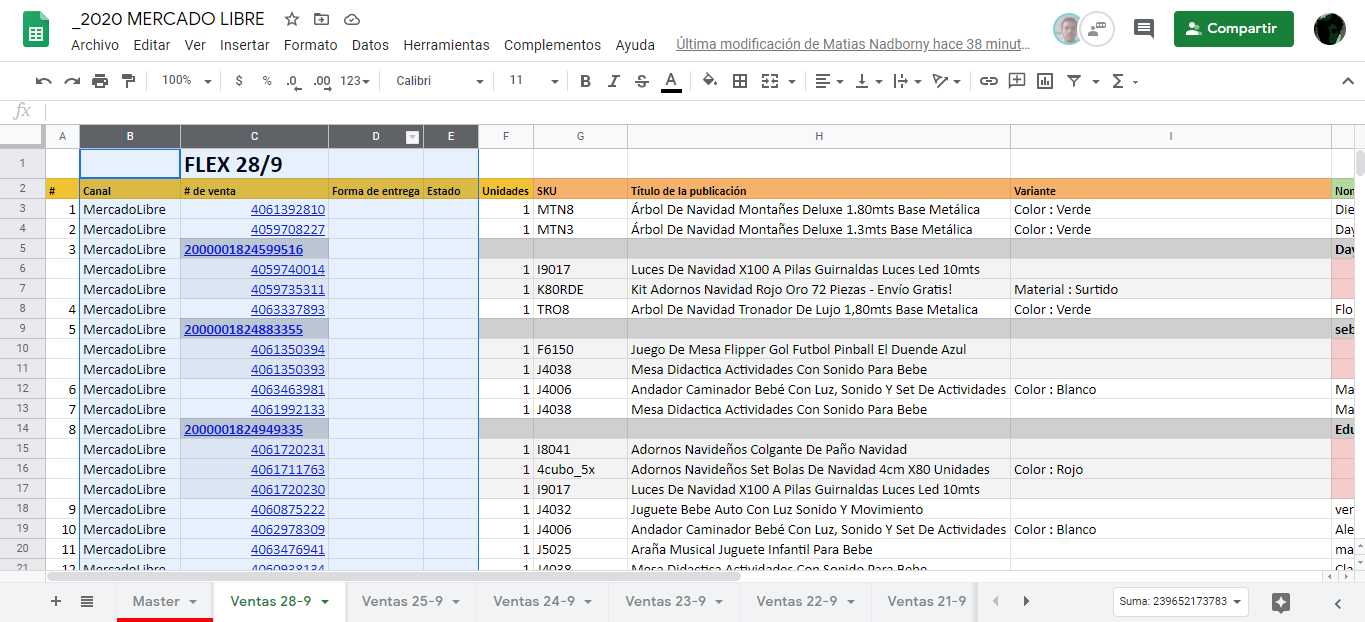
Task: Open the font size dropdown
Action: (533, 81)
